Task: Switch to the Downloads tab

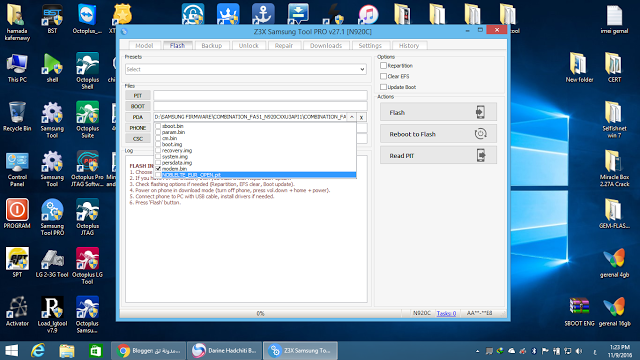Action: tap(326, 45)
